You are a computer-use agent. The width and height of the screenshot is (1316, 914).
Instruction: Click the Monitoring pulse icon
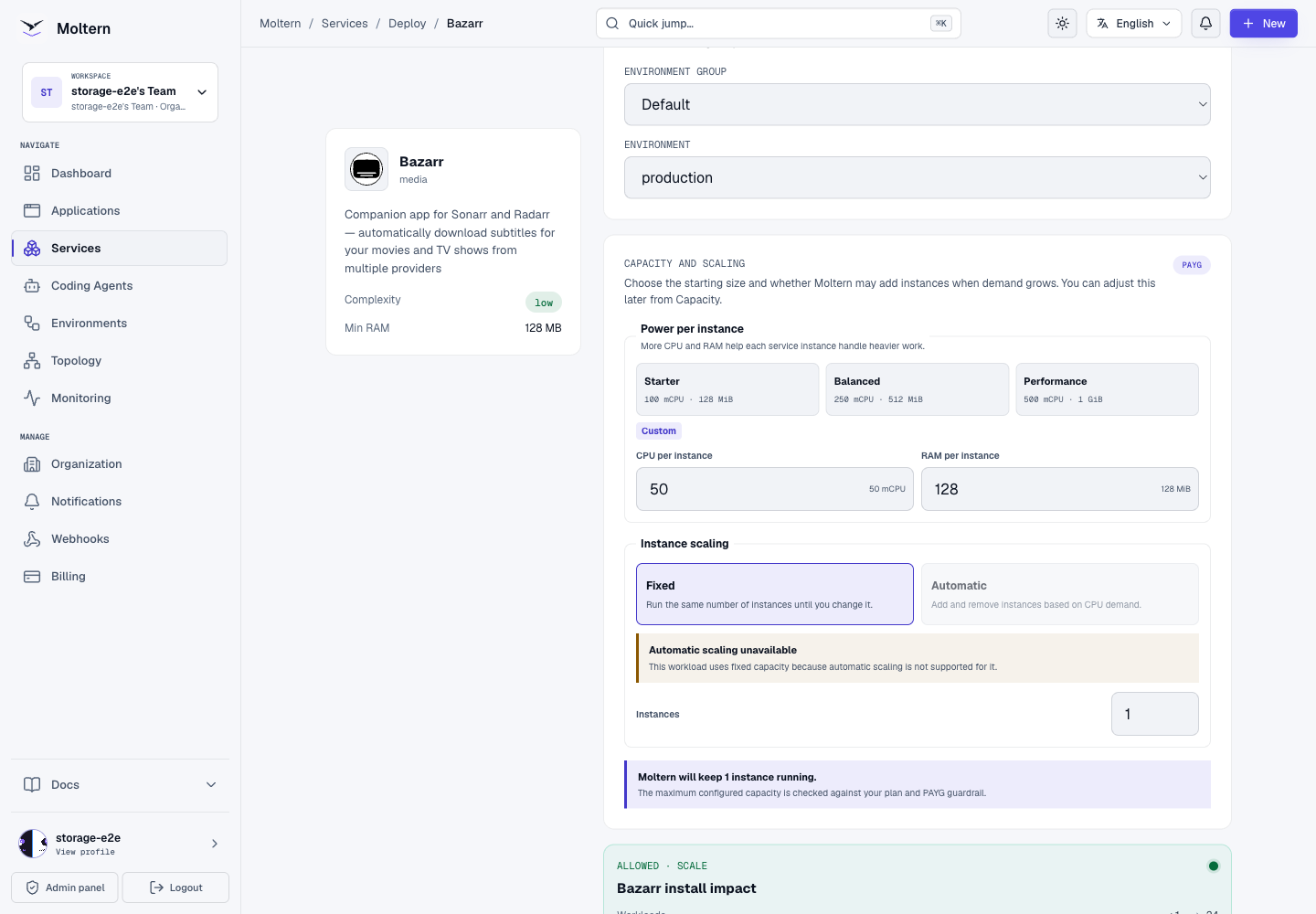coord(32,399)
